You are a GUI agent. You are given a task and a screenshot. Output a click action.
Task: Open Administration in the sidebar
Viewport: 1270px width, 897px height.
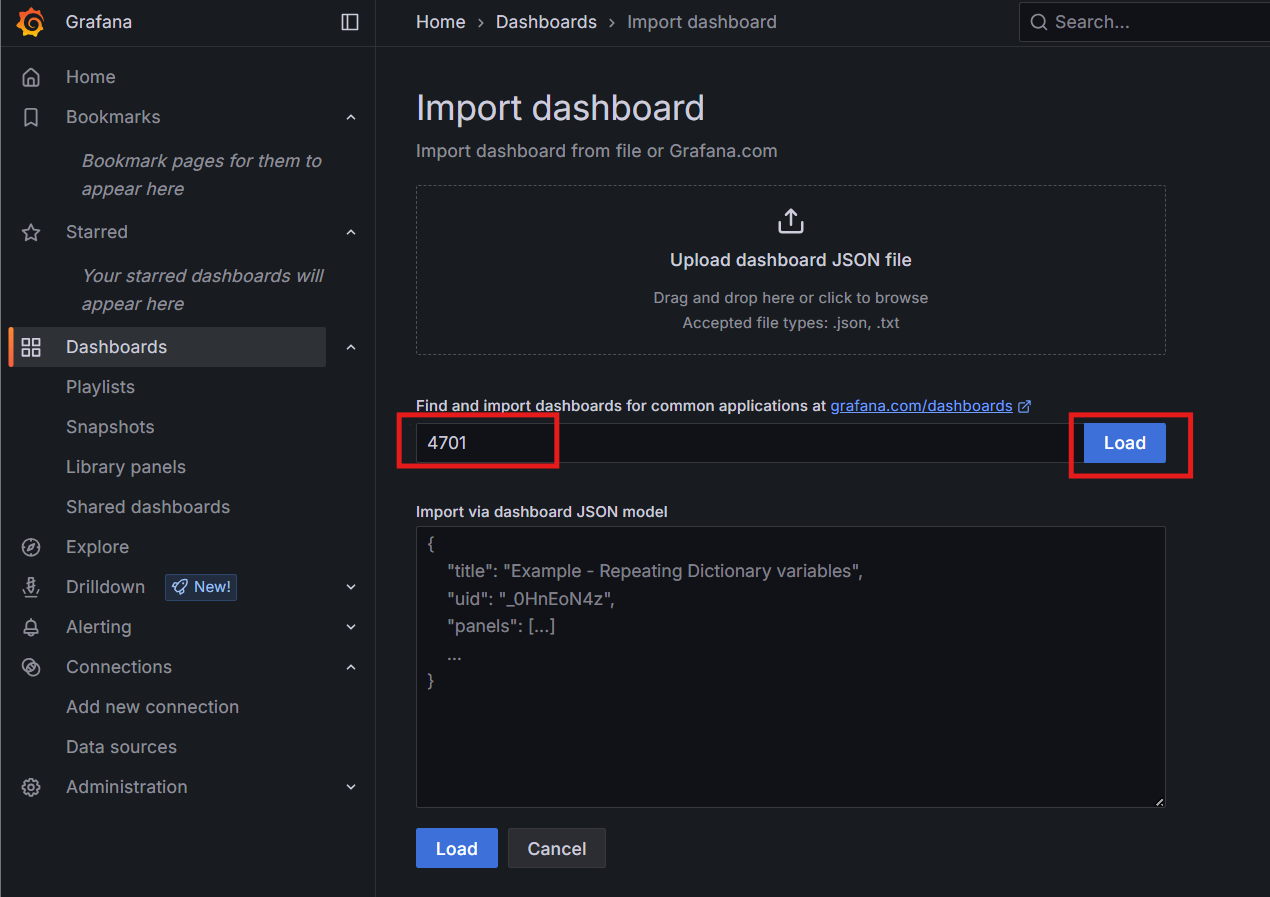(126, 787)
